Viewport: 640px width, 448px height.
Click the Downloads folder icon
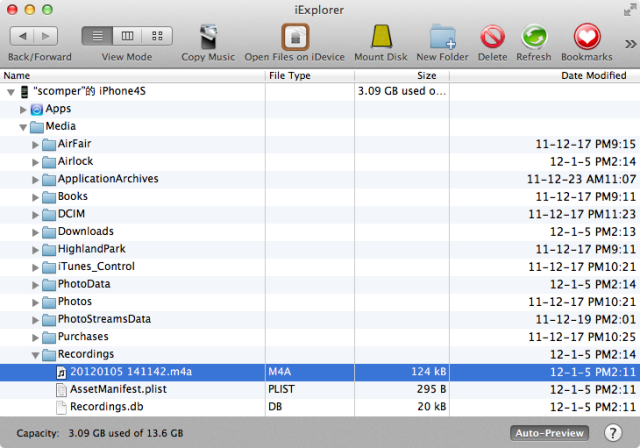point(49,232)
